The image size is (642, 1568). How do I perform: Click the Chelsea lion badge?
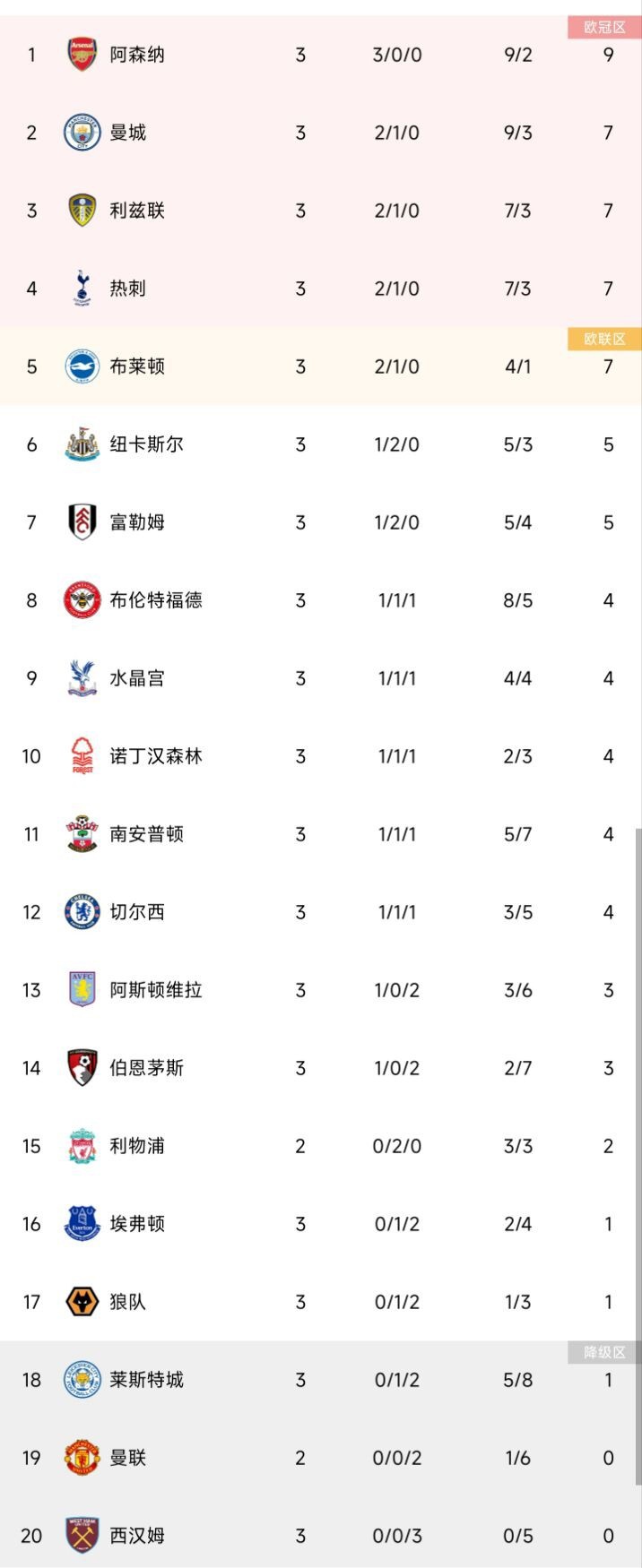[x=82, y=912]
